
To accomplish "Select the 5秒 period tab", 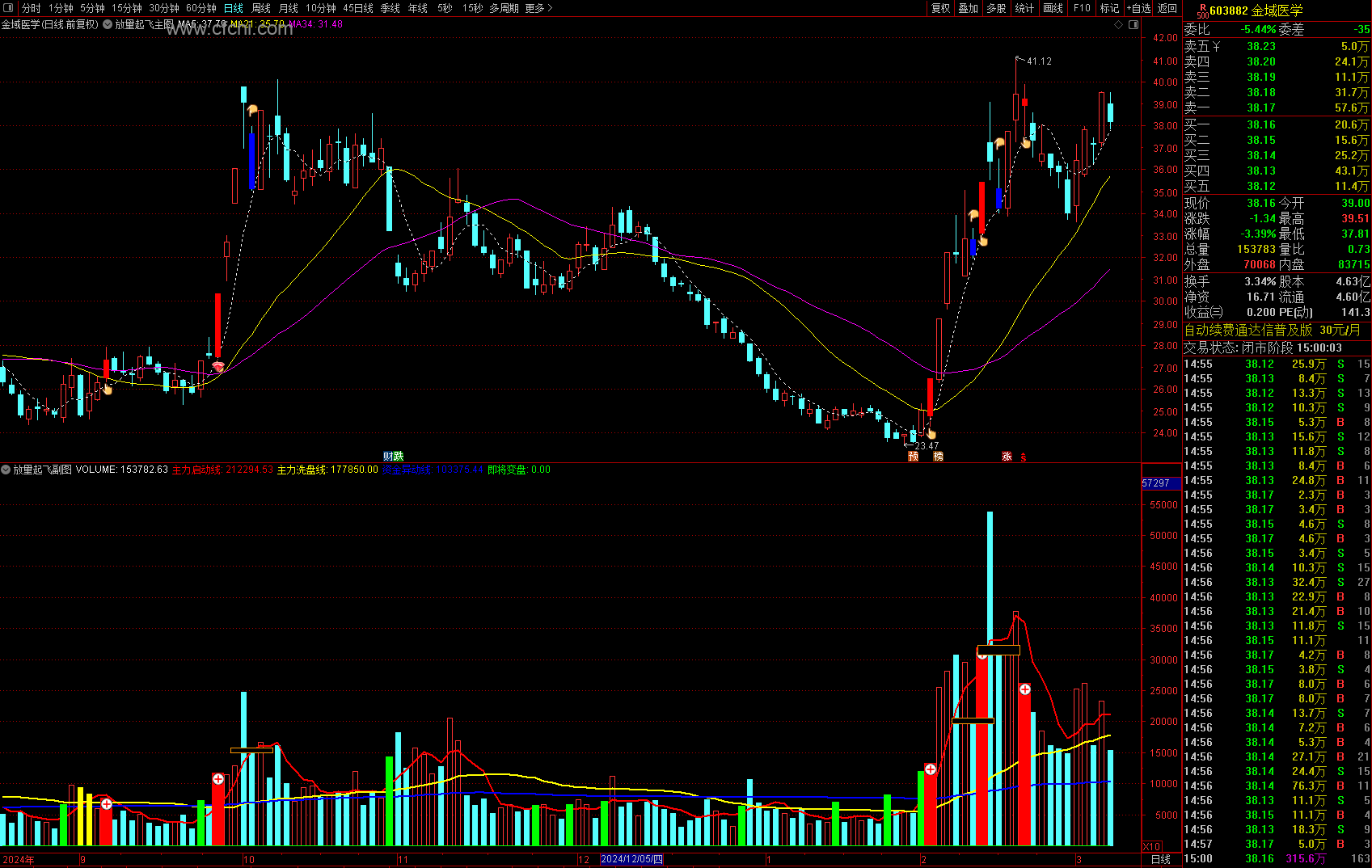I will tap(445, 8).
